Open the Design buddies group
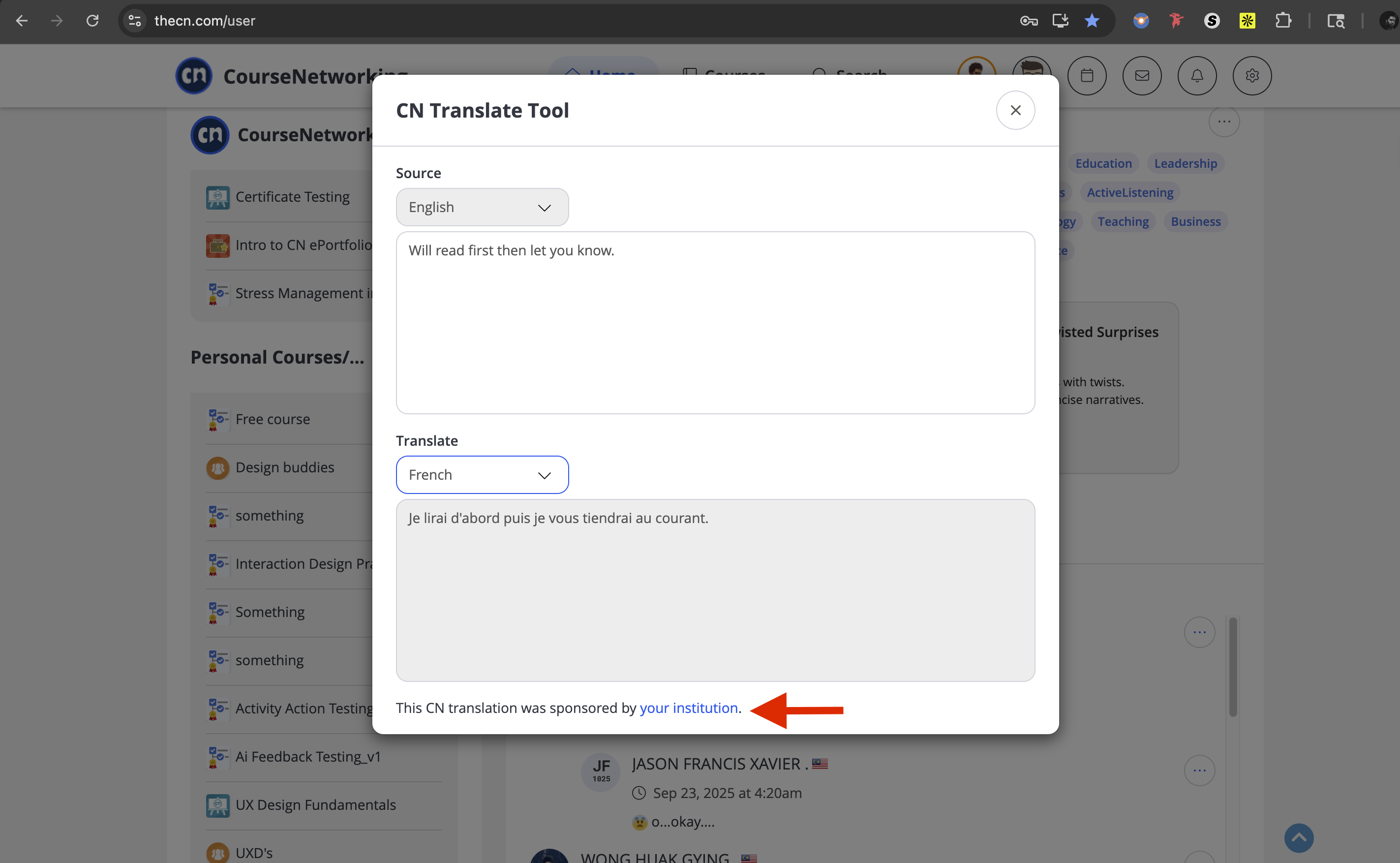Screen dimensions: 1400x863 285,467
